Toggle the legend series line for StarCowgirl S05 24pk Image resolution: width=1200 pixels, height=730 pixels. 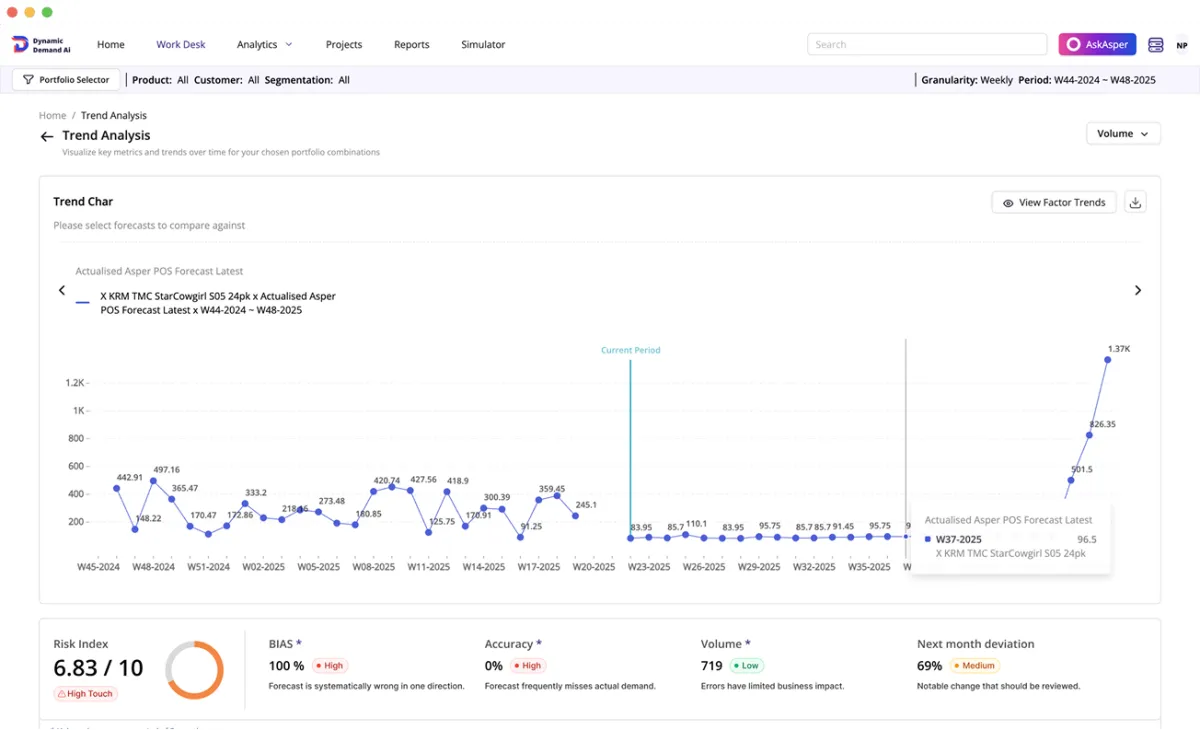tap(82, 303)
